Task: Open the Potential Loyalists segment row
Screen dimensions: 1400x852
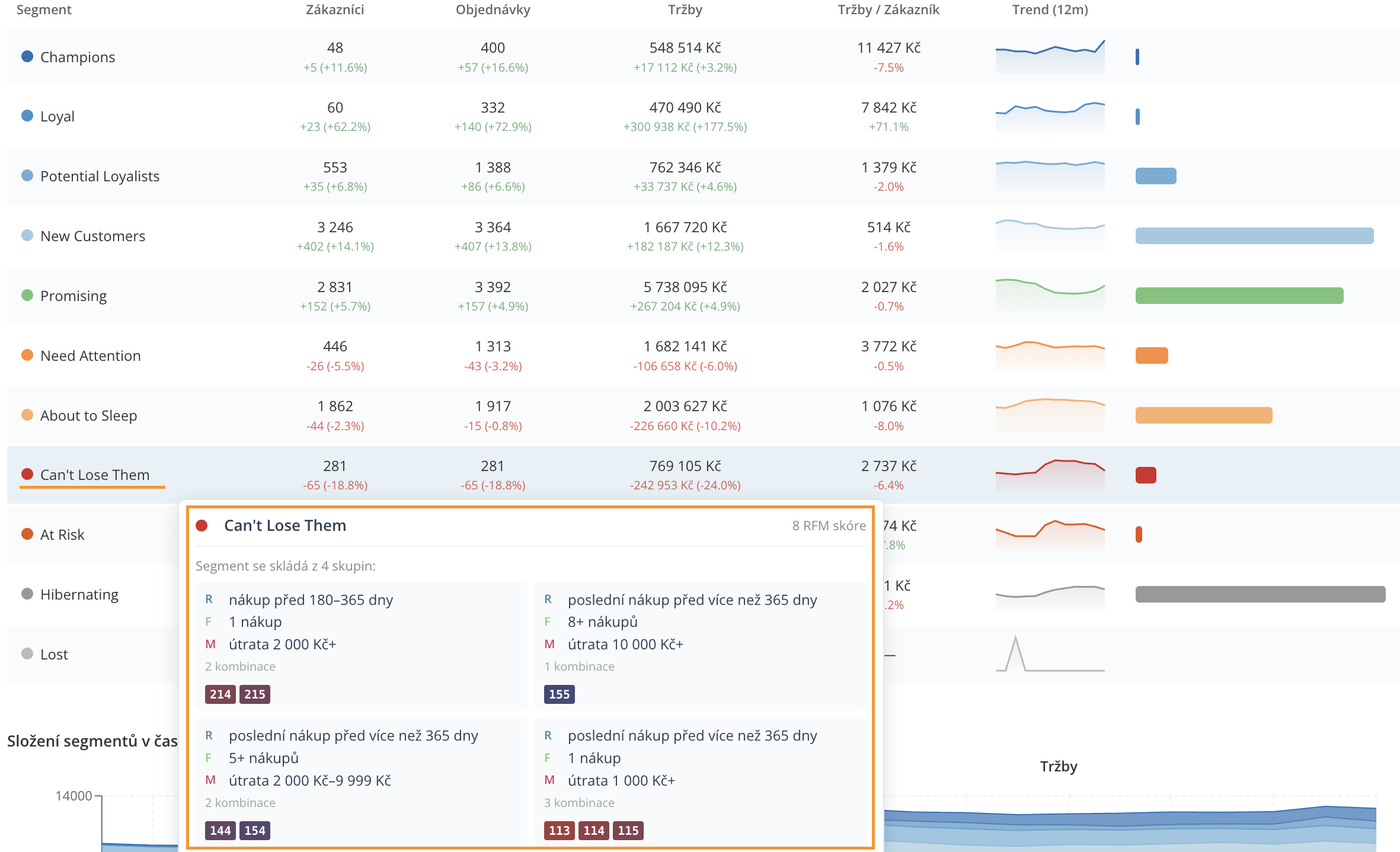Action: (703, 176)
